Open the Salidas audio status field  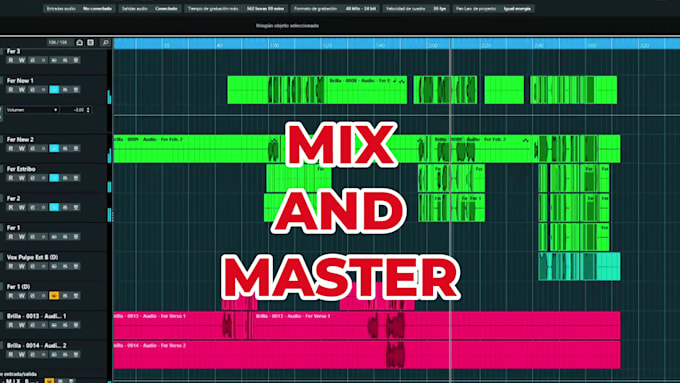tap(150, 9)
